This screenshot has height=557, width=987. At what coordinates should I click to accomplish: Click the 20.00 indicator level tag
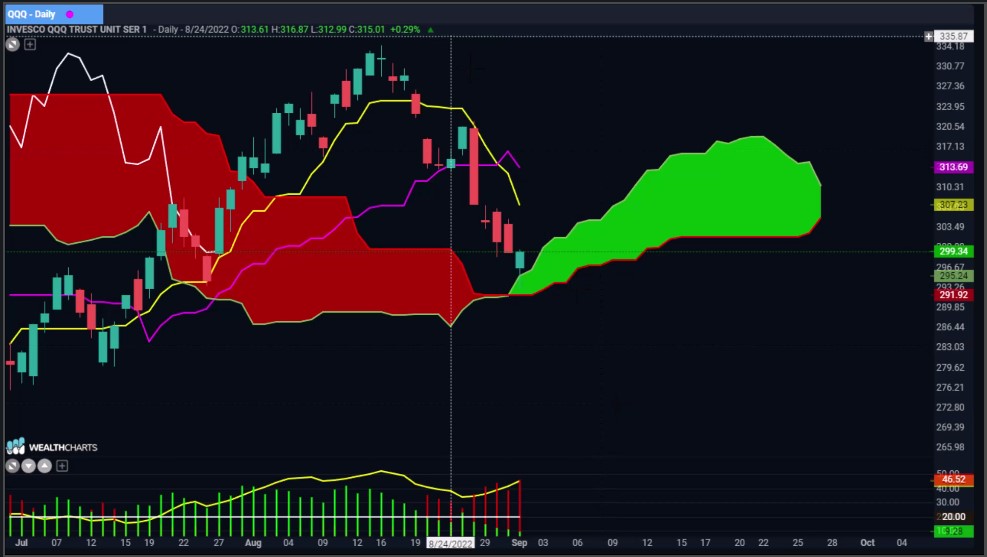point(953,517)
